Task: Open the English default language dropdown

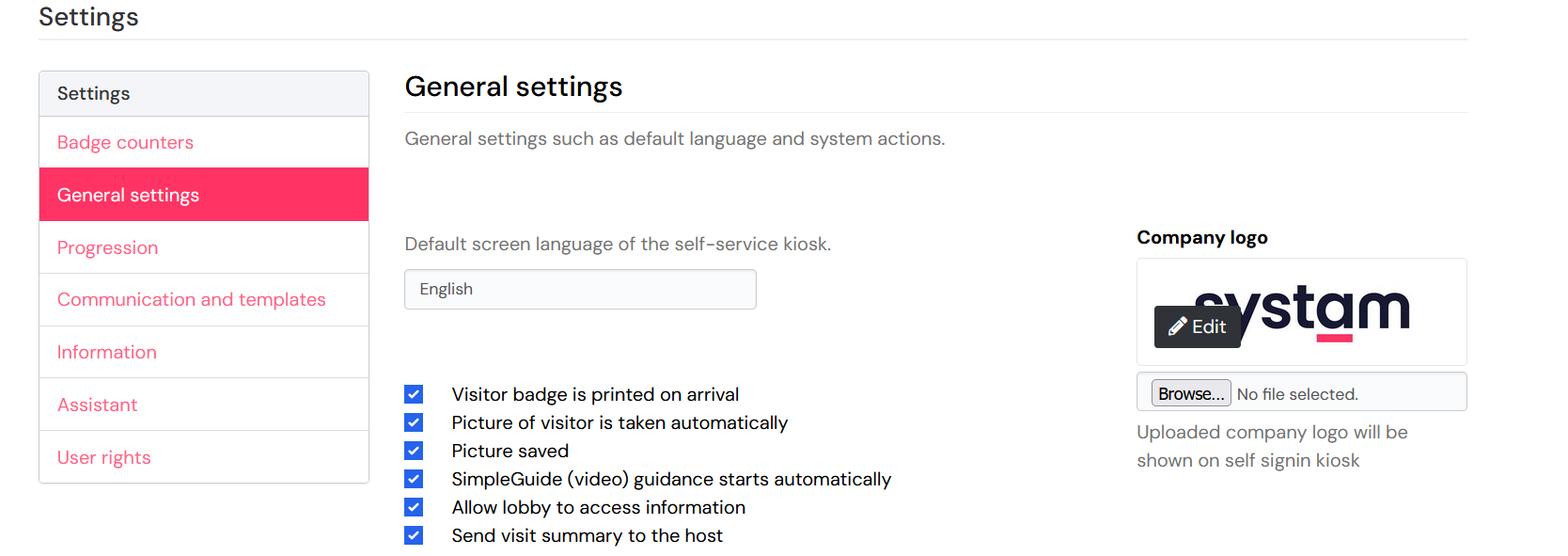Action: pos(580,289)
